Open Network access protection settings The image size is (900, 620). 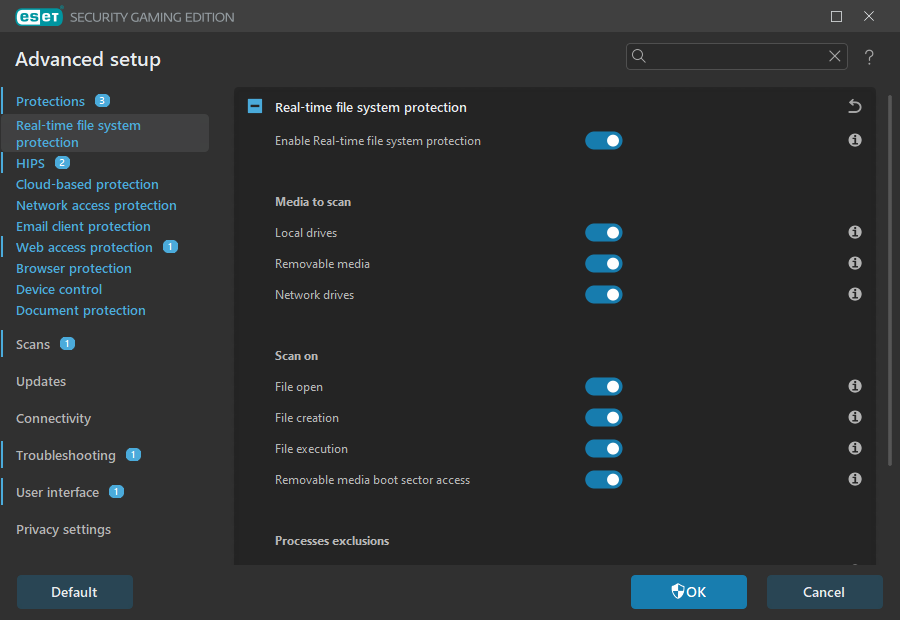click(96, 206)
